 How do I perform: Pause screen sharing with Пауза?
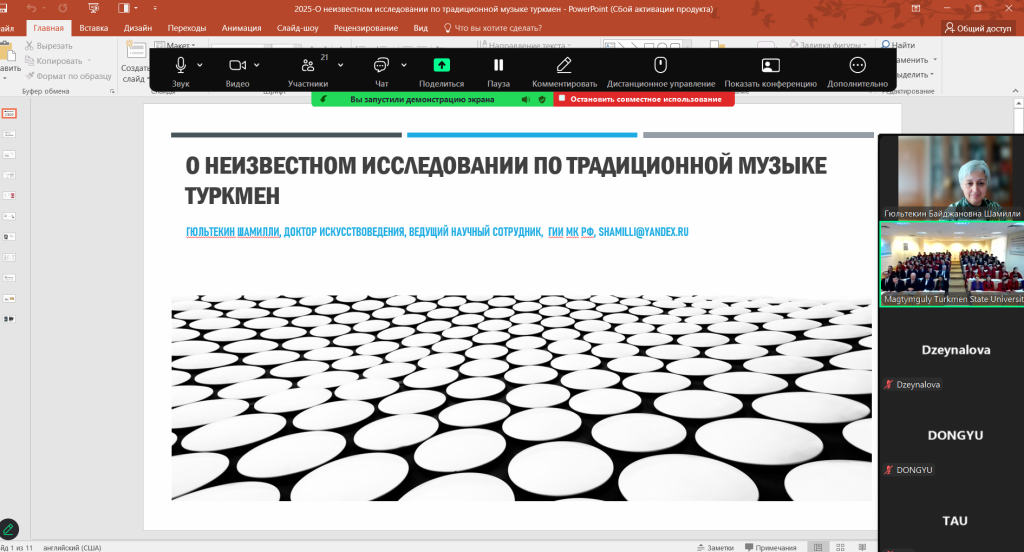(x=498, y=71)
